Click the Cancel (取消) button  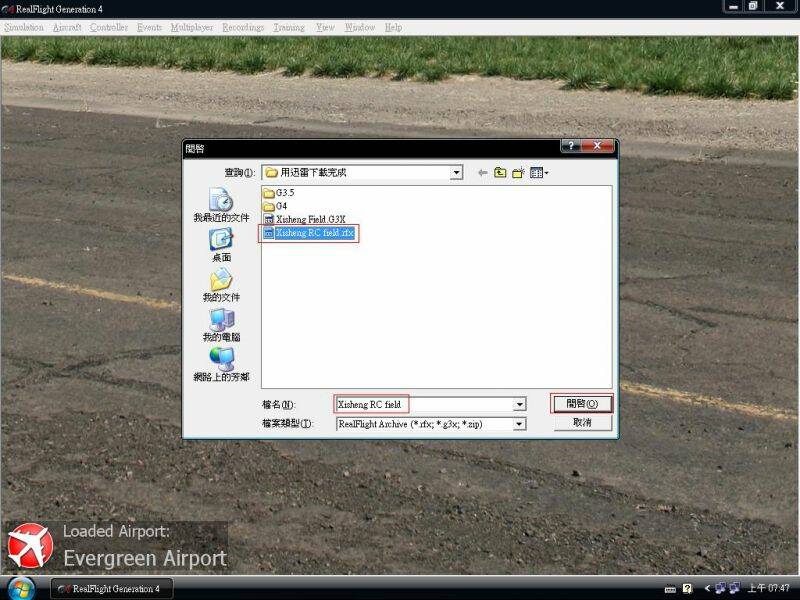click(582, 422)
